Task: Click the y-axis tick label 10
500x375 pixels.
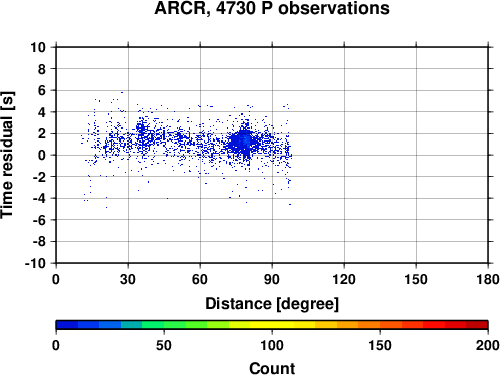Action: point(38,47)
